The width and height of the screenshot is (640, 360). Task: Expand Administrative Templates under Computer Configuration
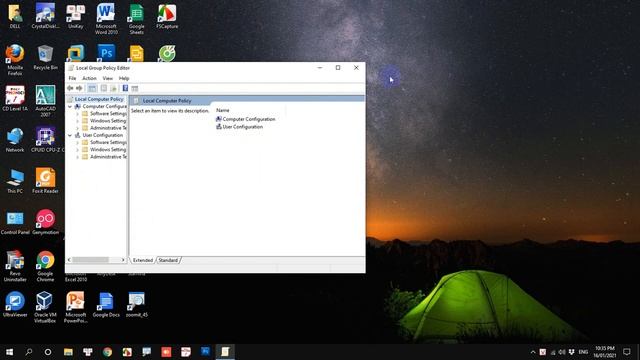coord(77,128)
